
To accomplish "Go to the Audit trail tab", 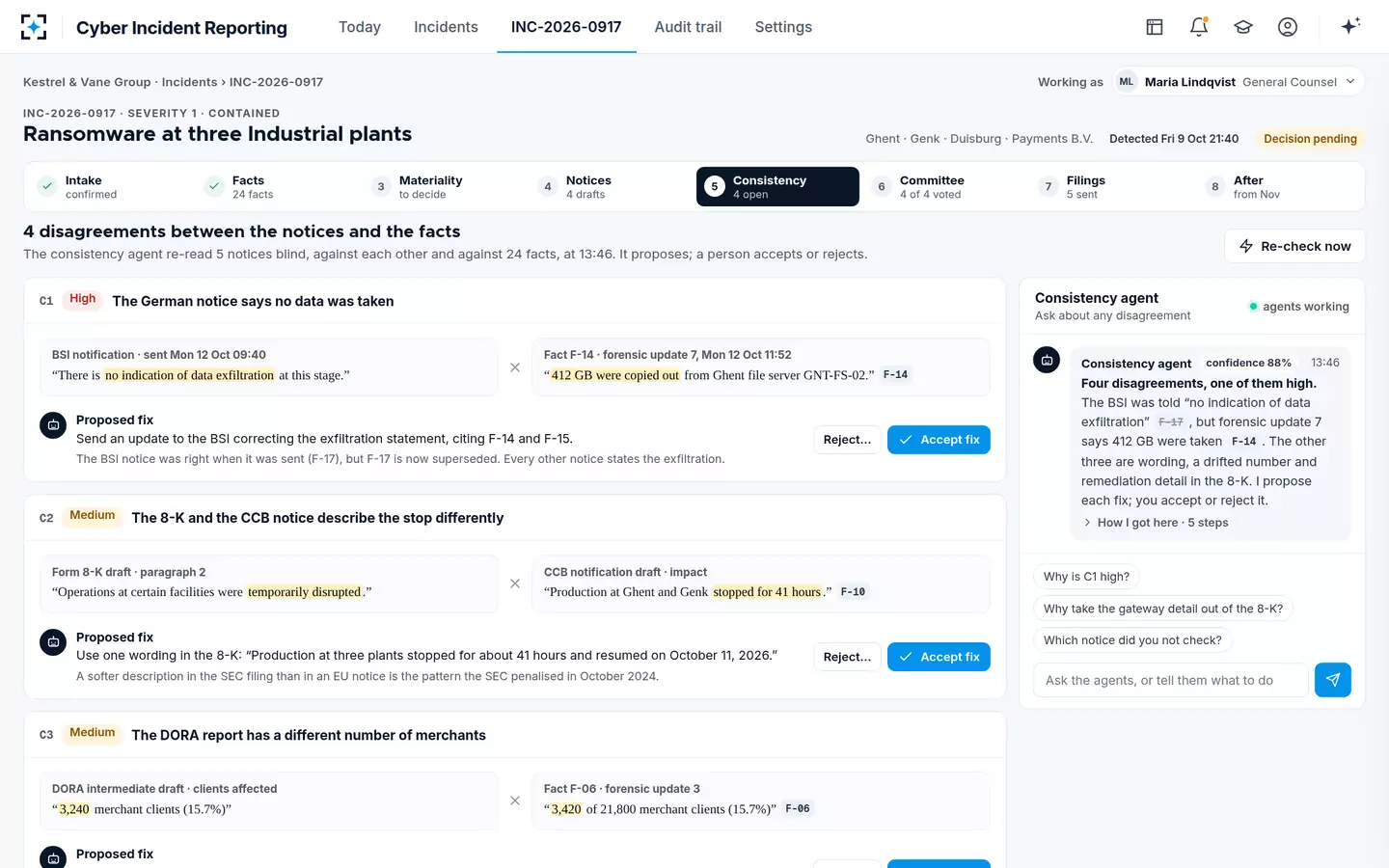I will click(688, 27).
